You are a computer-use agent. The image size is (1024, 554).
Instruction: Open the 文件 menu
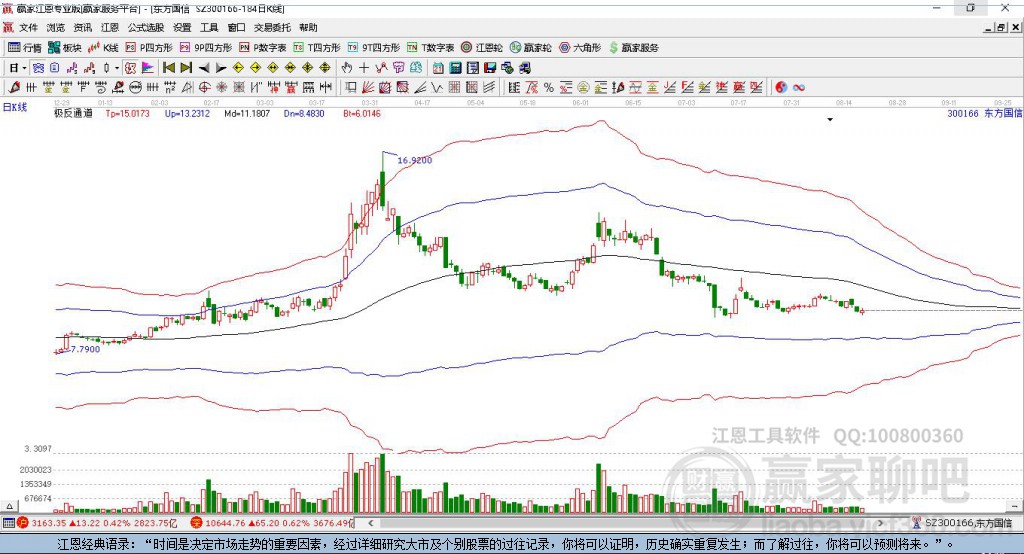point(28,27)
